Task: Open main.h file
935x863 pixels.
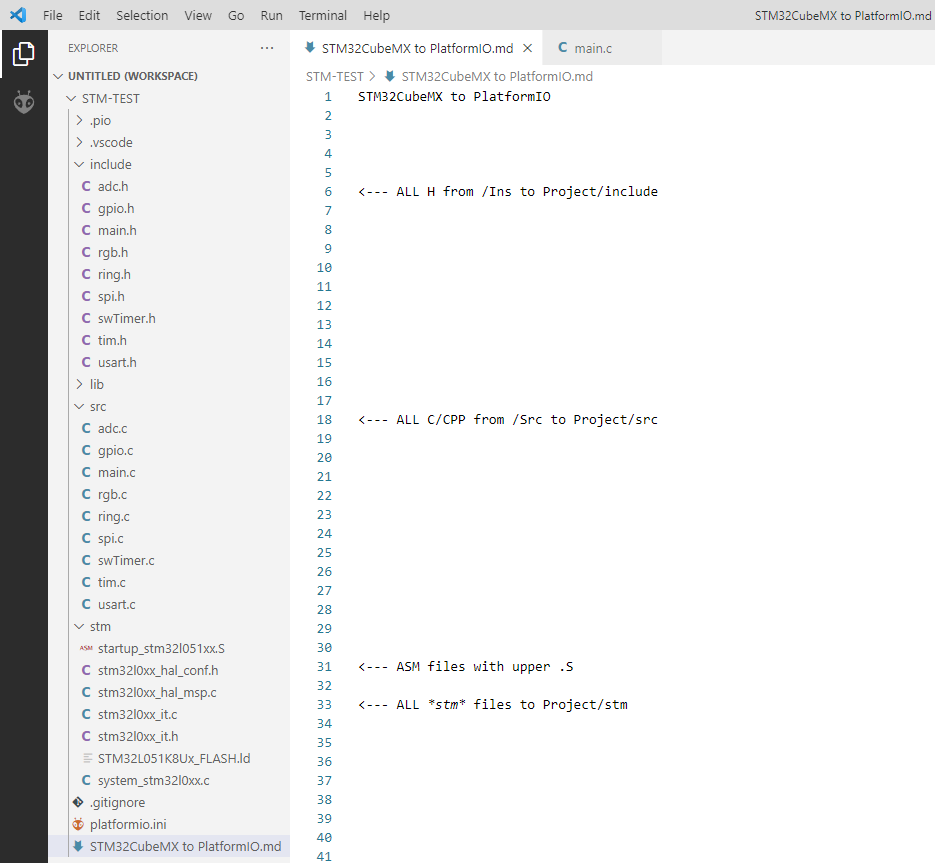Action: pos(169,231)
